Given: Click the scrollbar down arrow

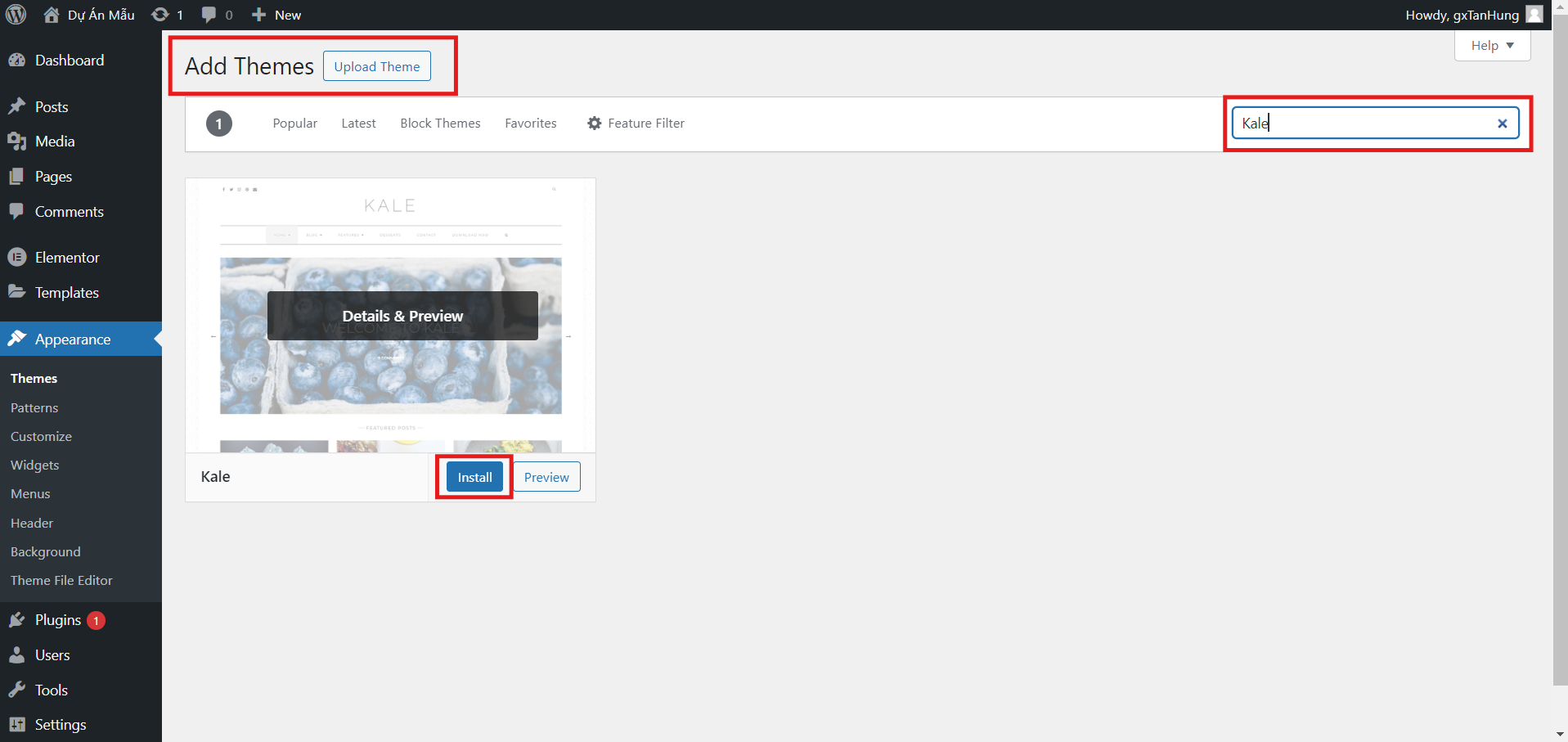Looking at the screenshot, I should (x=1561, y=734).
